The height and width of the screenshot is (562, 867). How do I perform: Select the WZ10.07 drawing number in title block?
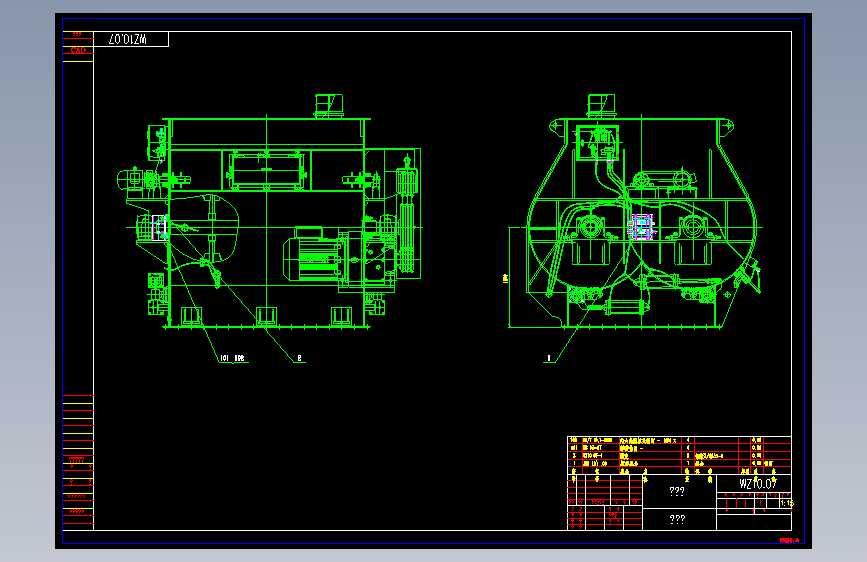[x=758, y=483]
